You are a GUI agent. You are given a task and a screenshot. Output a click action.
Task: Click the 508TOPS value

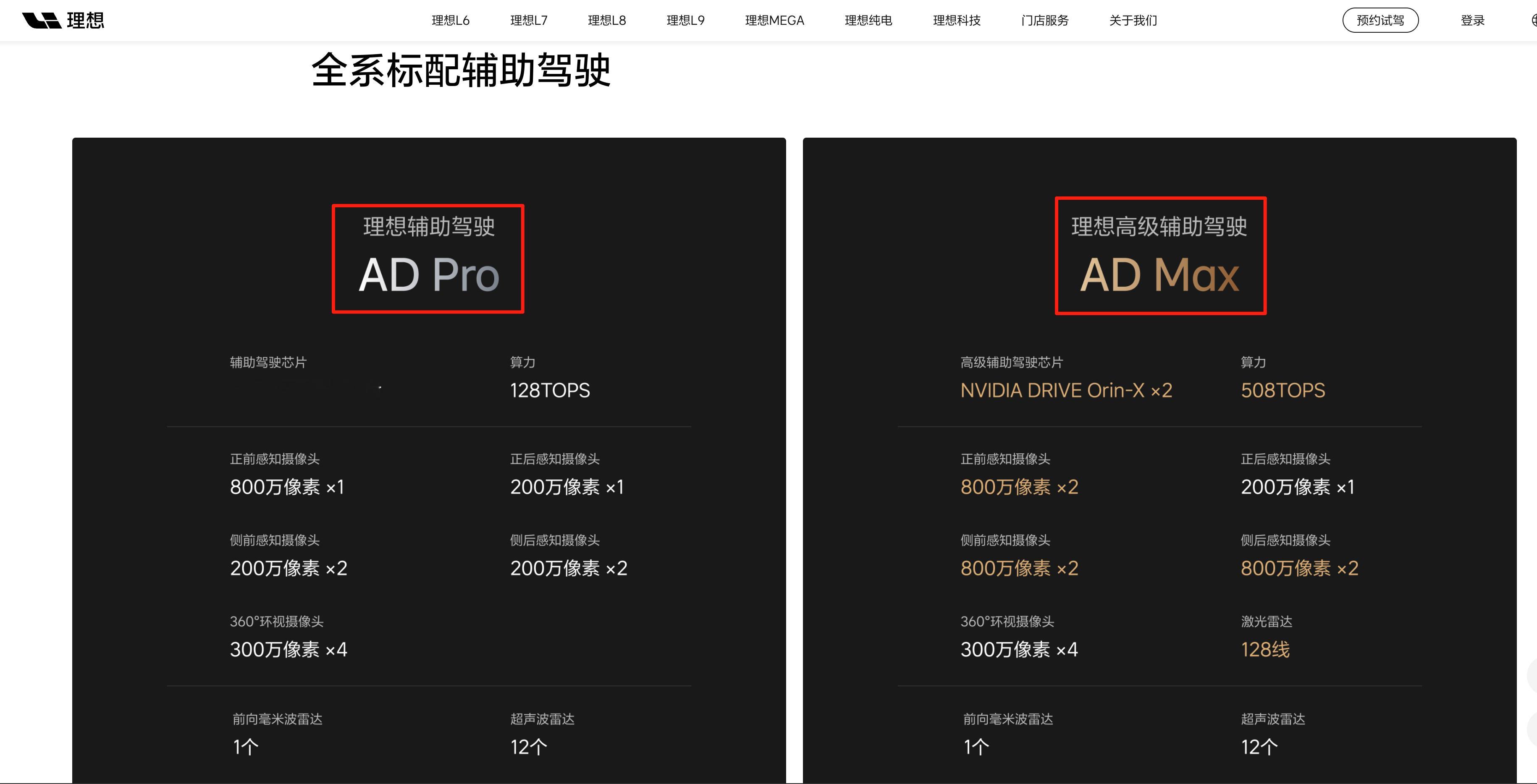point(1283,390)
